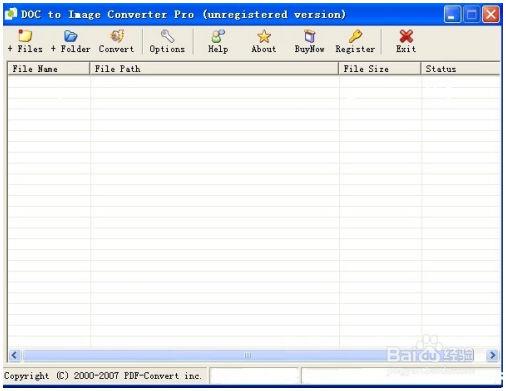Start conversion with the Convert icon
506x391 pixels.
(x=117, y=36)
